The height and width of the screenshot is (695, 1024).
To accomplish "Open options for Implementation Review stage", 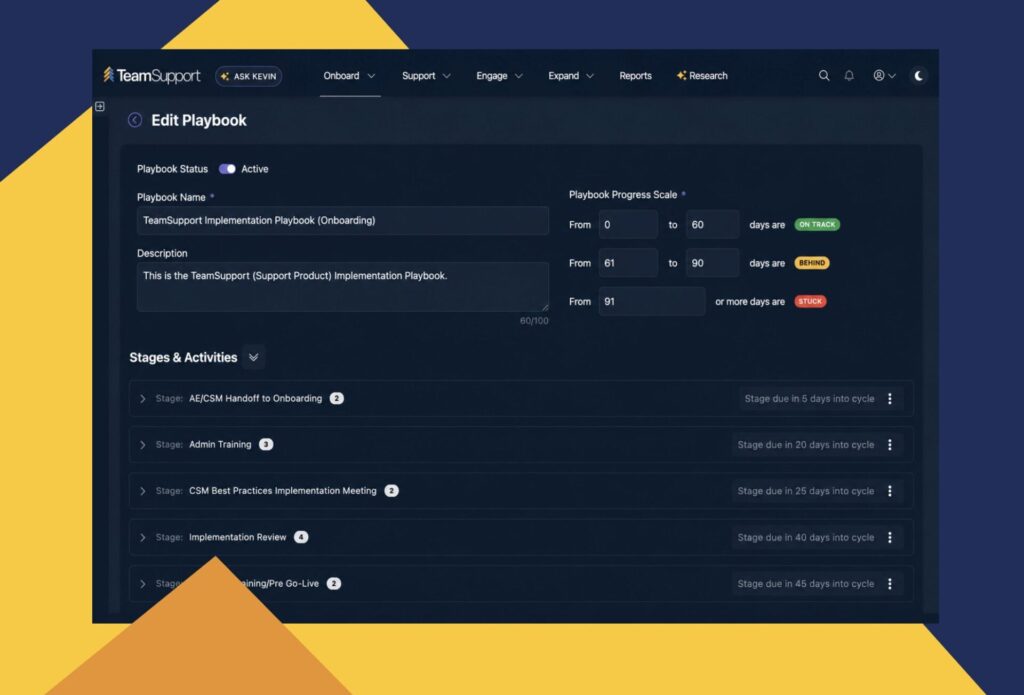I will (x=889, y=538).
